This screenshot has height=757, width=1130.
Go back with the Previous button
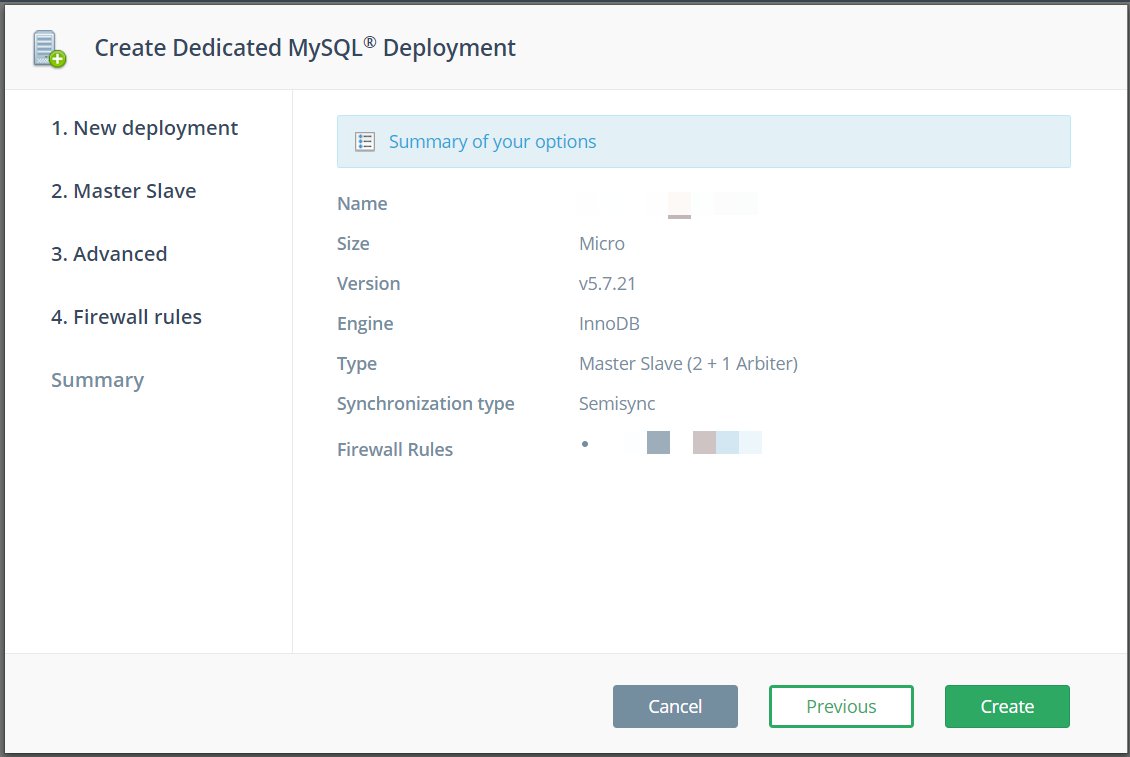[x=841, y=707]
